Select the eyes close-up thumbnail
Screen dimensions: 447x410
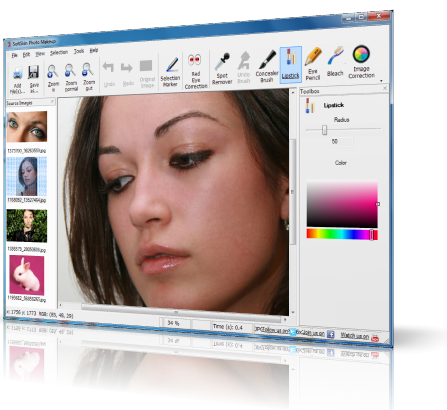(x=27, y=126)
